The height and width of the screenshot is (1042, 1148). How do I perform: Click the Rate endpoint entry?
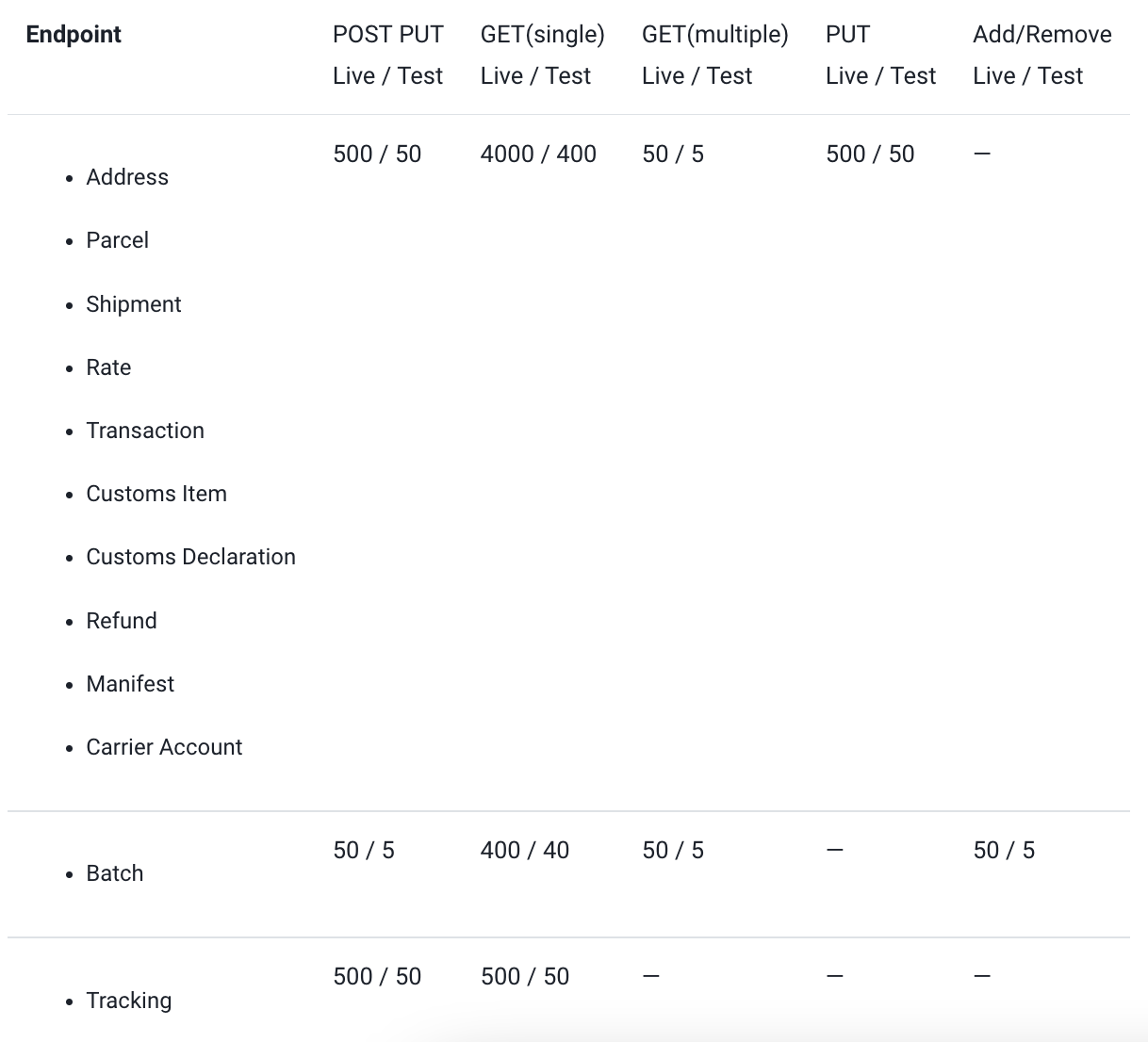pos(108,367)
